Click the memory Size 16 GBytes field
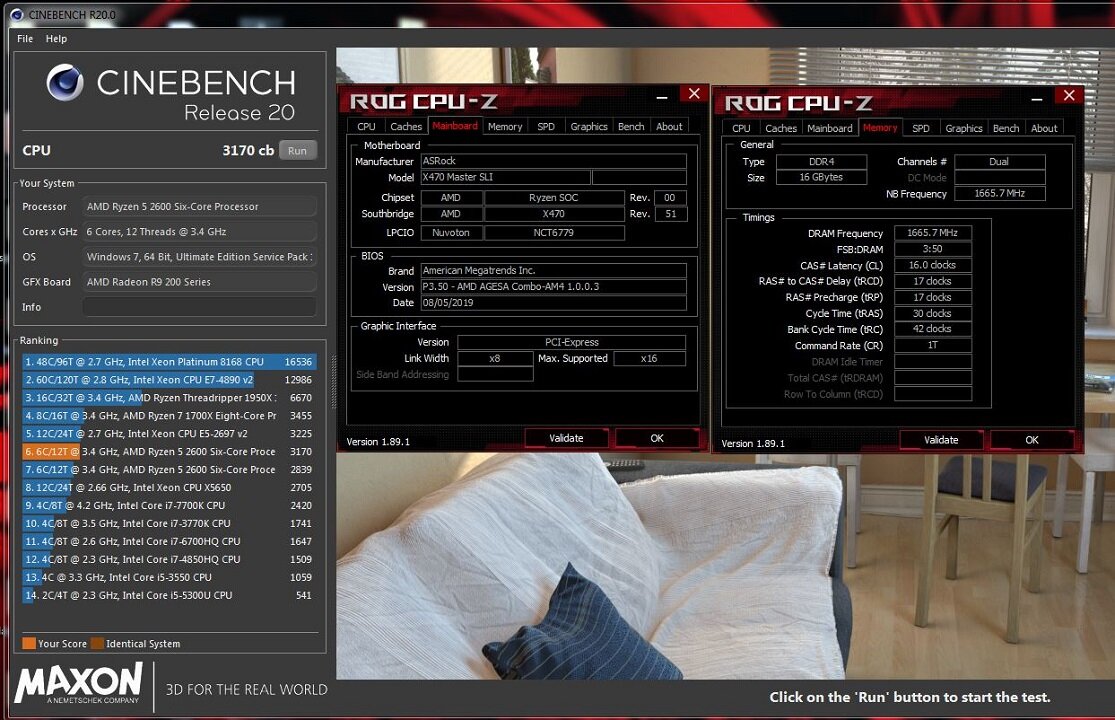This screenshot has height=720, width=1115. point(821,178)
